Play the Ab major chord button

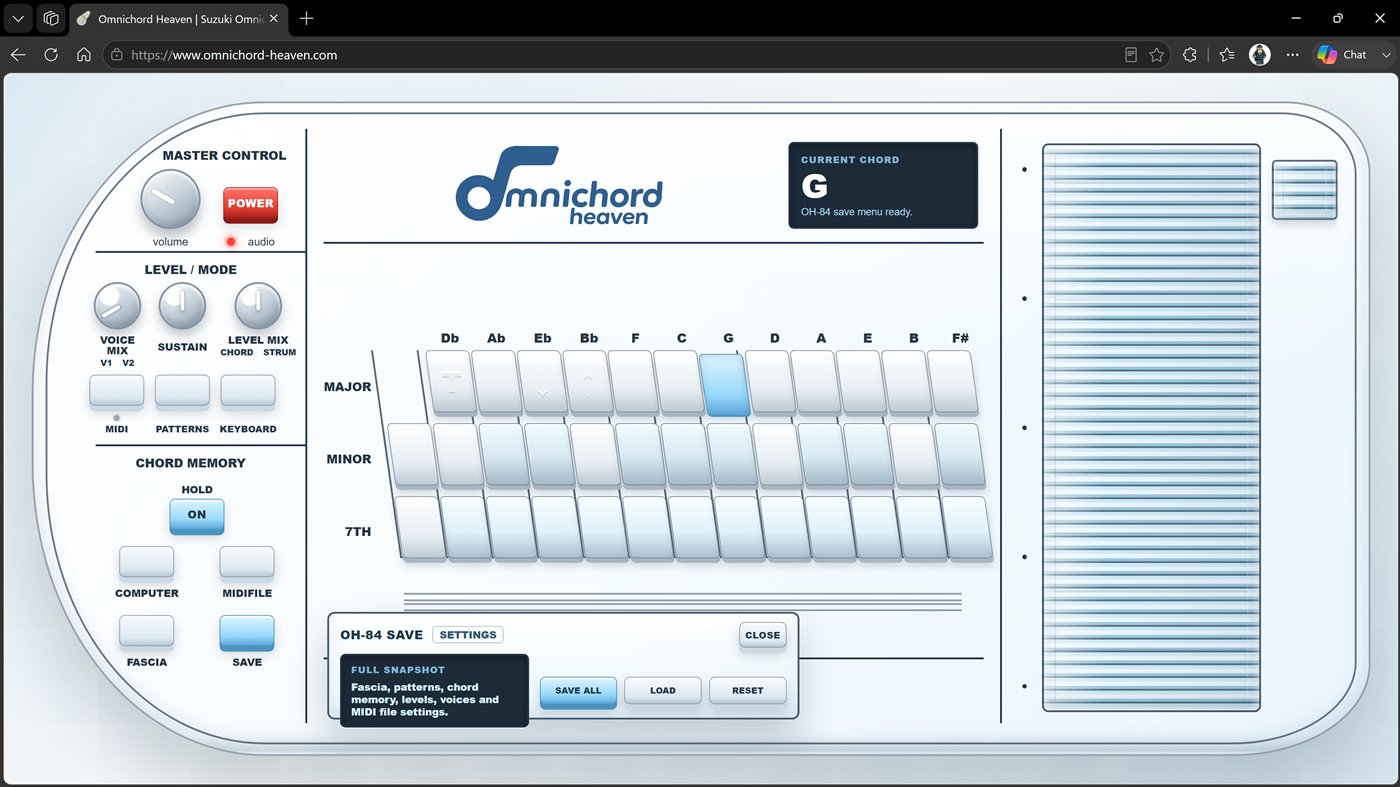click(x=497, y=382)
